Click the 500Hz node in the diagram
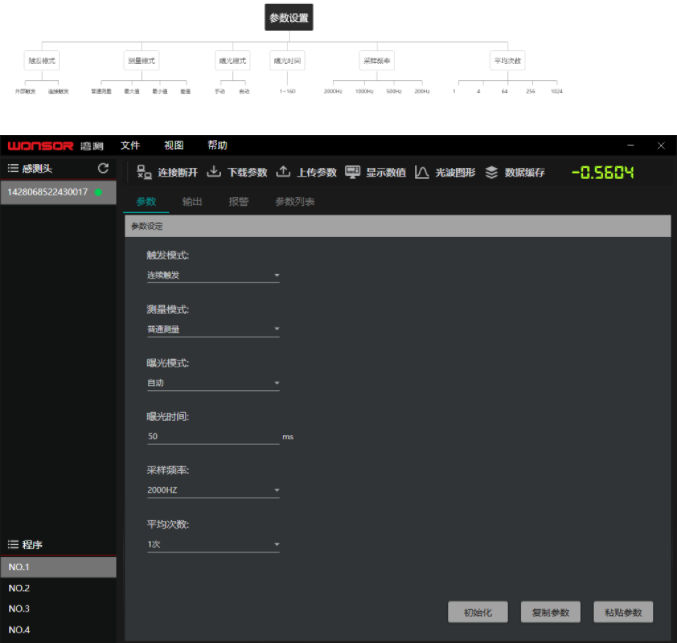The image size is (677, 643). [x=394, y=91]
